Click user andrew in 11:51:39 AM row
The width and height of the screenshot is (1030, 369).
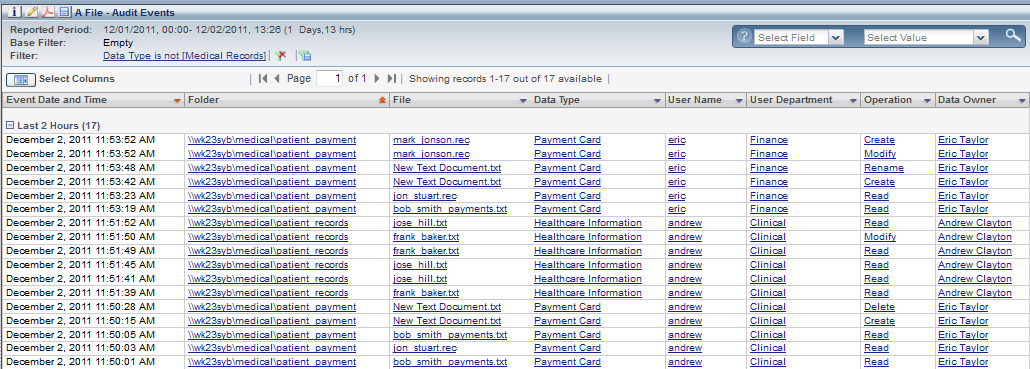(x=684, y=293)
